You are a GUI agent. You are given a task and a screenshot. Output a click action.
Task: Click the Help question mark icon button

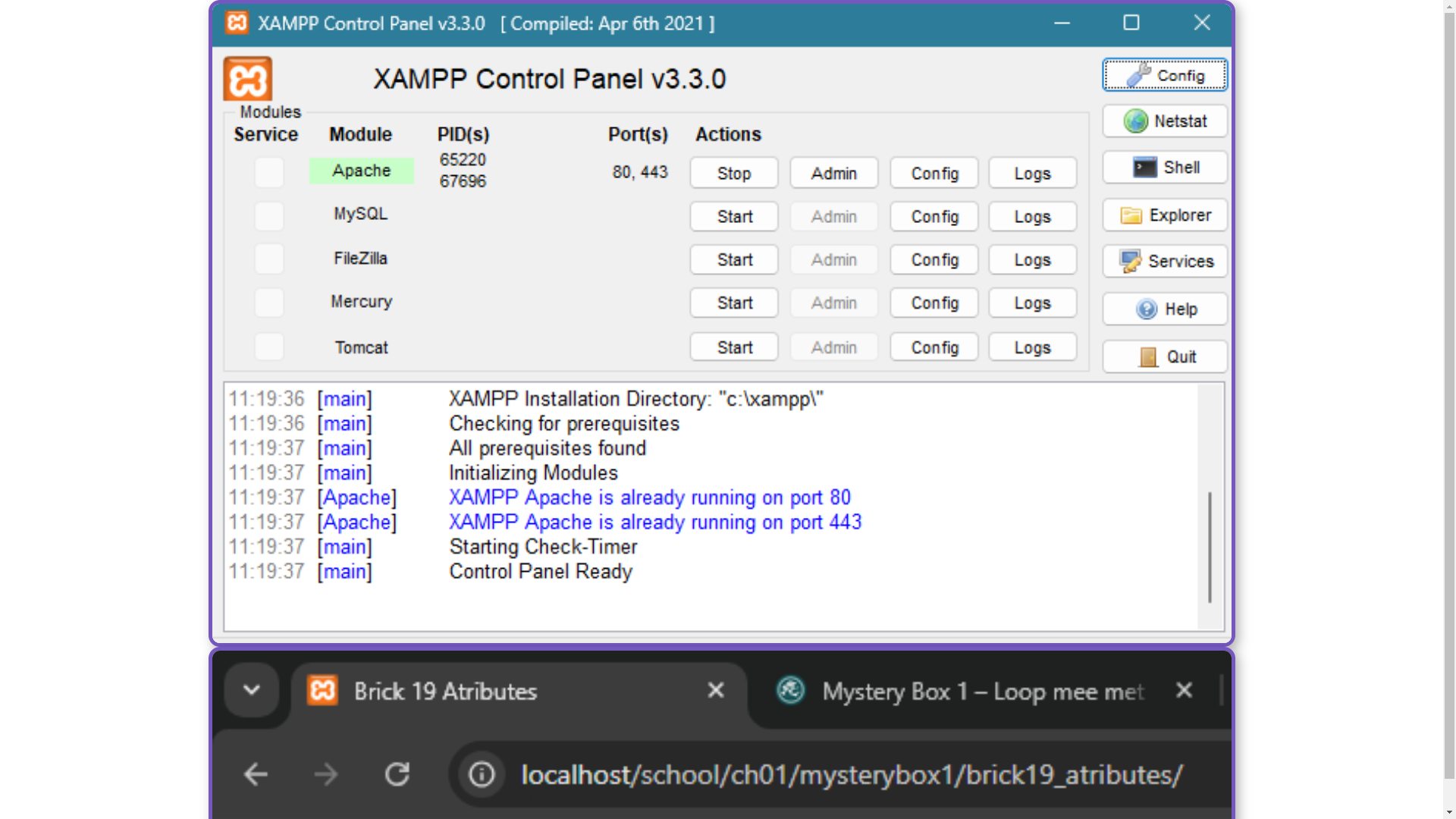pyautogui.click(x=1165, y=309)
